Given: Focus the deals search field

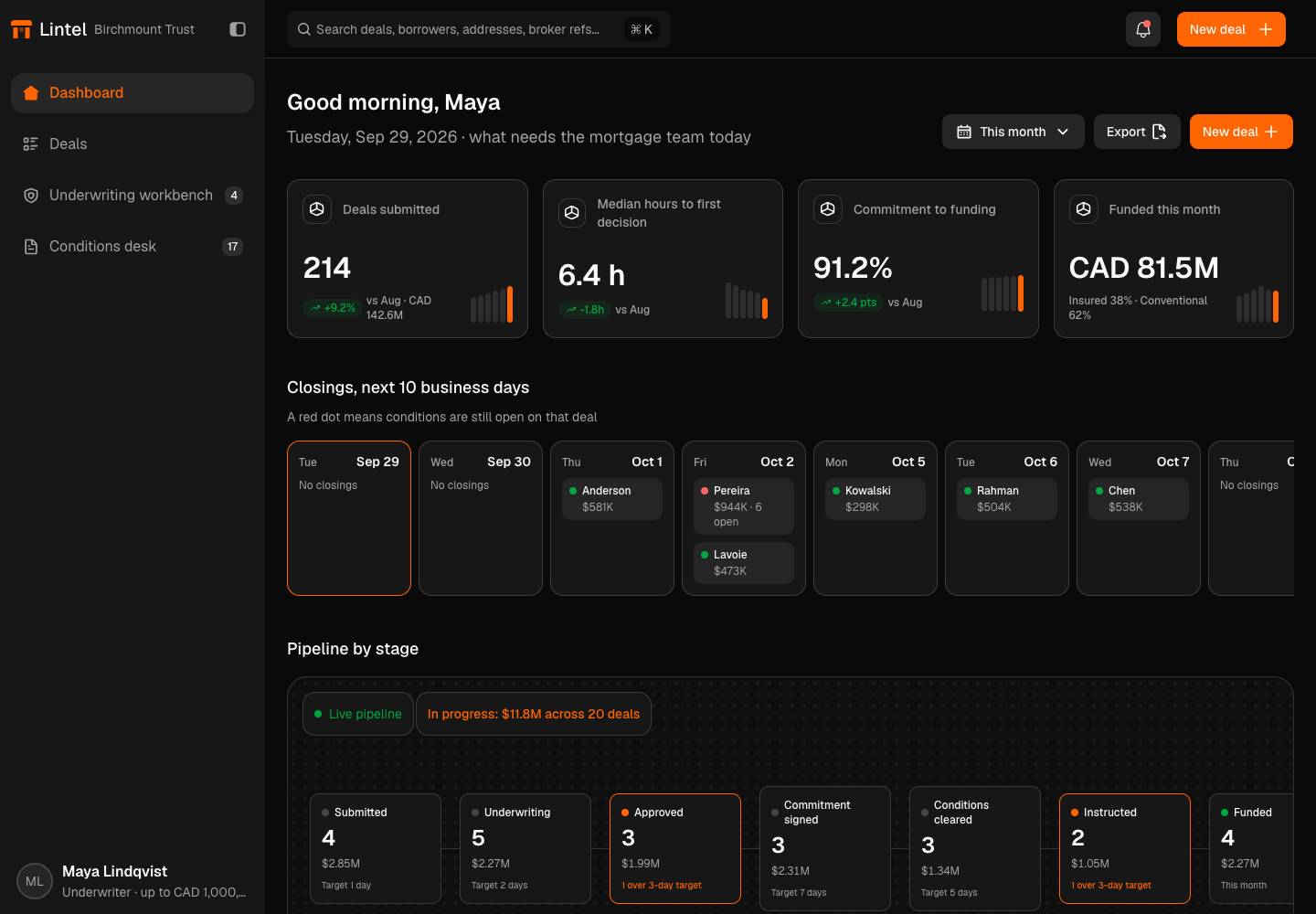Looking at the screenshot, I should (x=479, y=29).
